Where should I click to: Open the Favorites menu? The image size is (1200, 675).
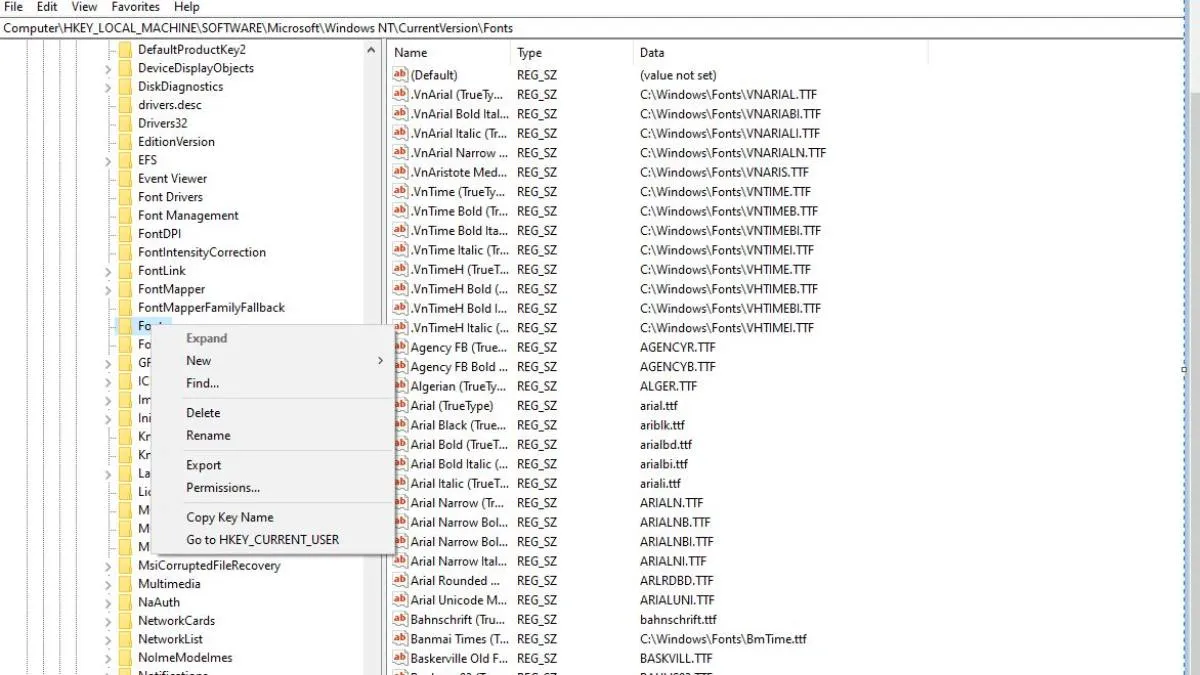click(x=135, y=7)
